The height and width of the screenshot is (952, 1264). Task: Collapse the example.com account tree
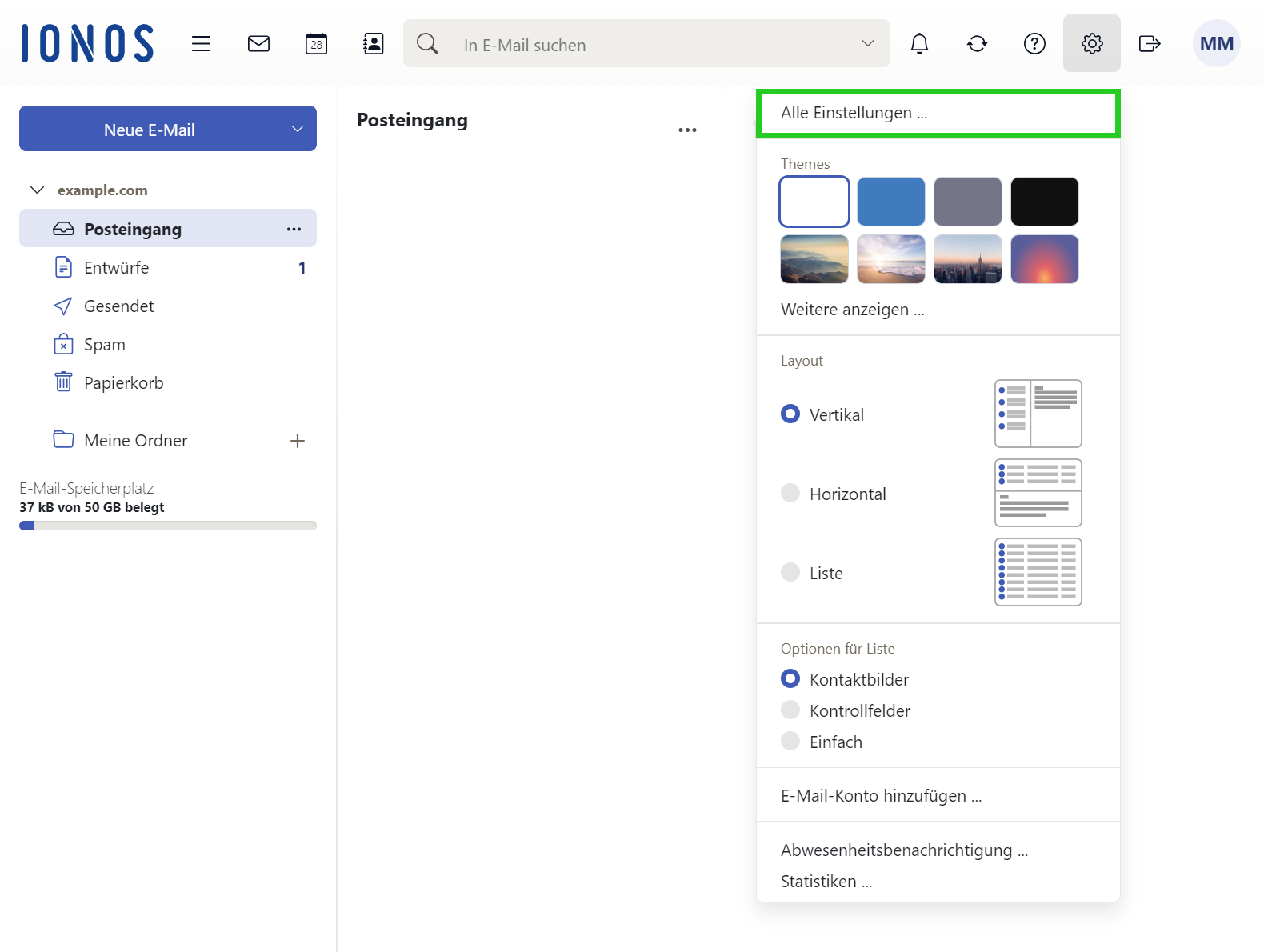(x=37, y=190)
